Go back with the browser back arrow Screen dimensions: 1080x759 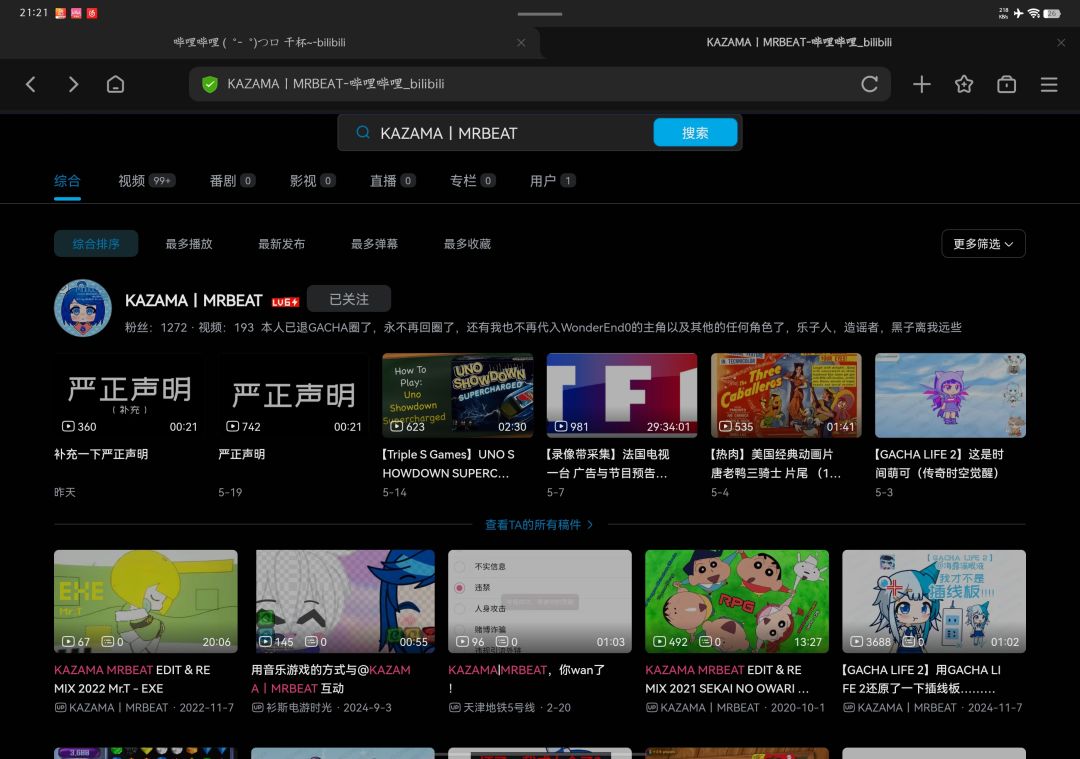coord(31,84)
